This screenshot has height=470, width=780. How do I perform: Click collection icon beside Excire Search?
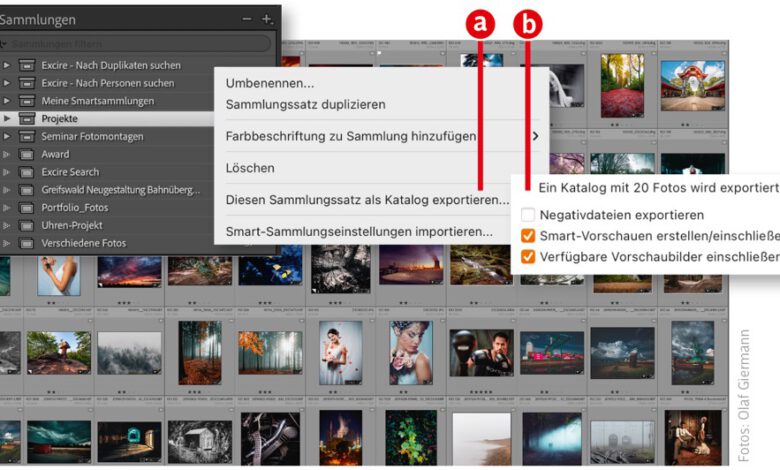tap(27, 173)
